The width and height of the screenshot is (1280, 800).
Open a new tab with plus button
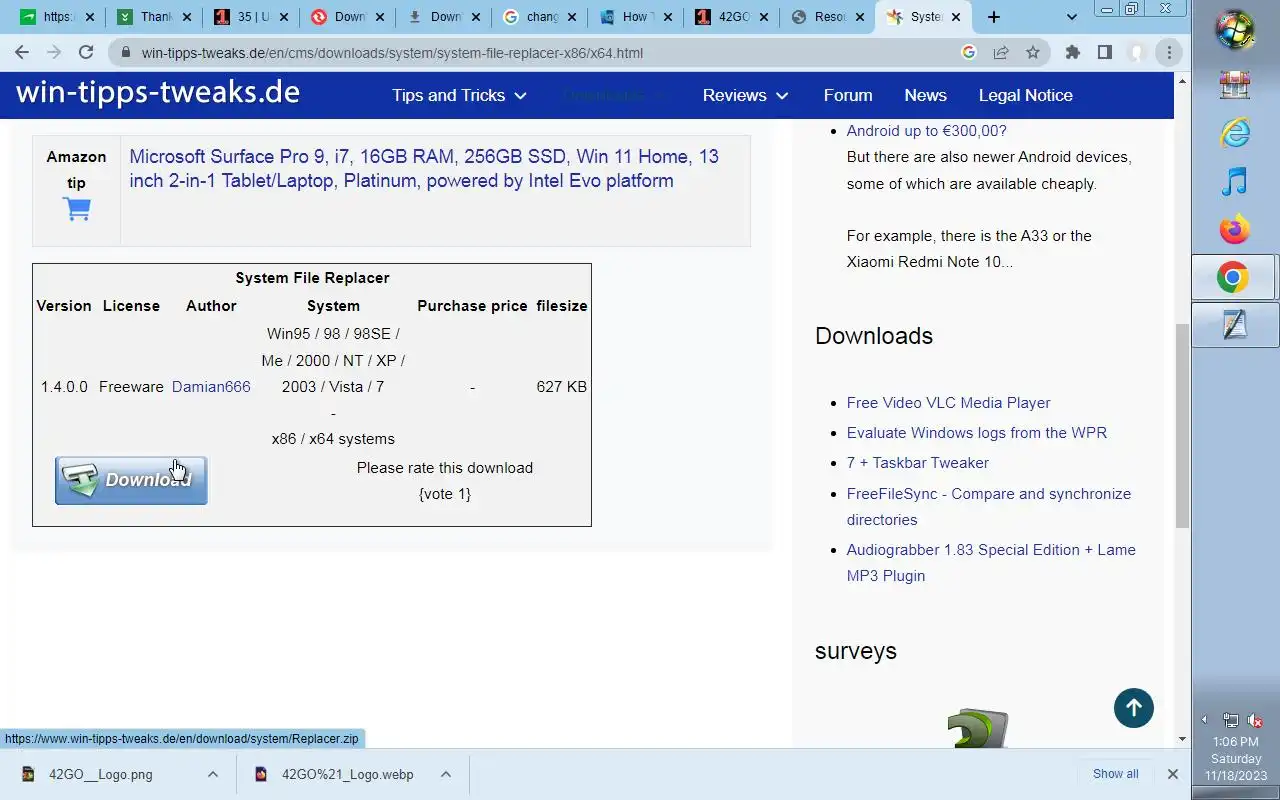coord(993,17)
